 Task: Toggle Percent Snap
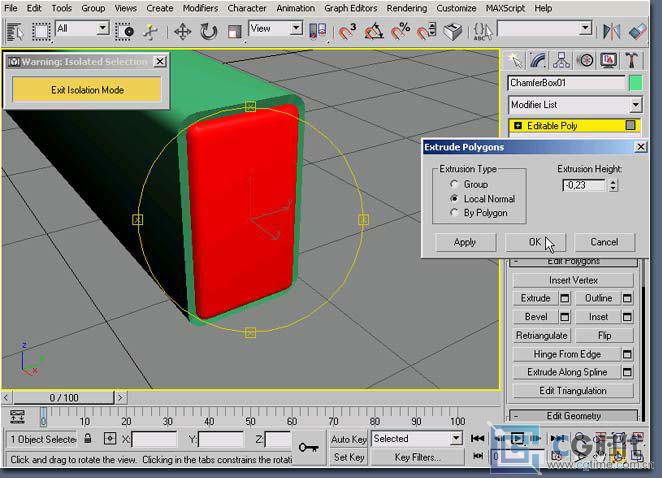(400, 32)
